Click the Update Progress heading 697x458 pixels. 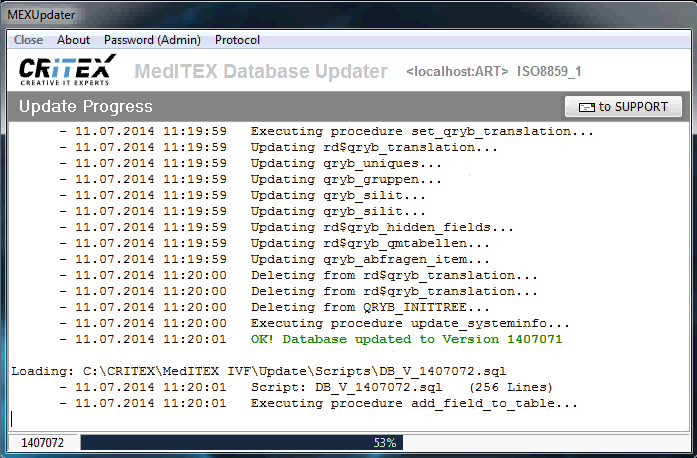[x=86, y=106]
